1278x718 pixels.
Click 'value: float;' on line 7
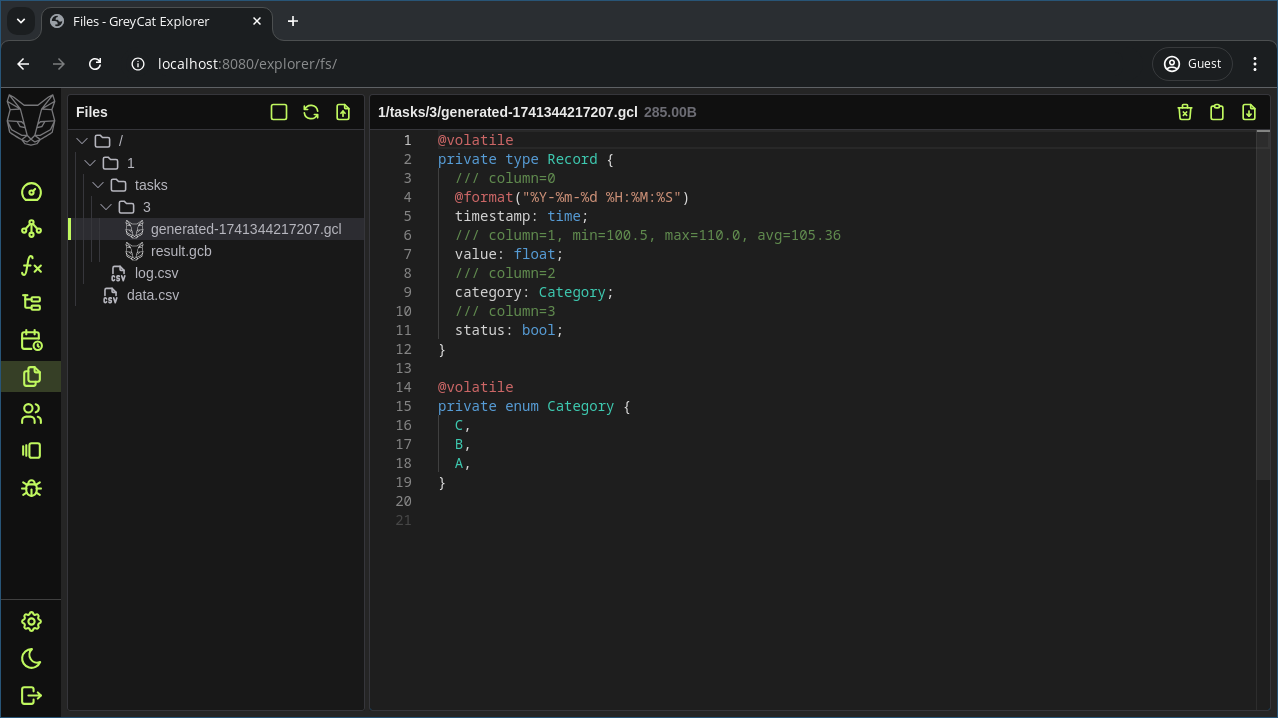509,254
